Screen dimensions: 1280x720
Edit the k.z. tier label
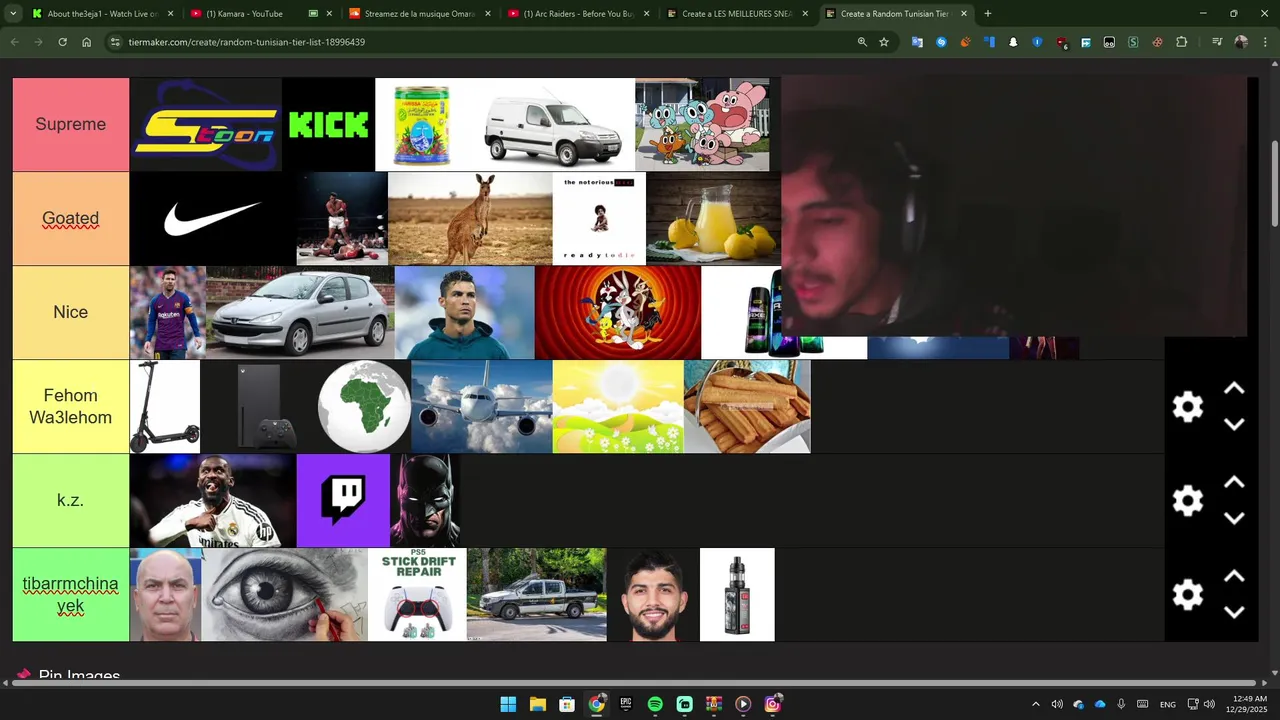pyautogui.click(x=71, y=500)
